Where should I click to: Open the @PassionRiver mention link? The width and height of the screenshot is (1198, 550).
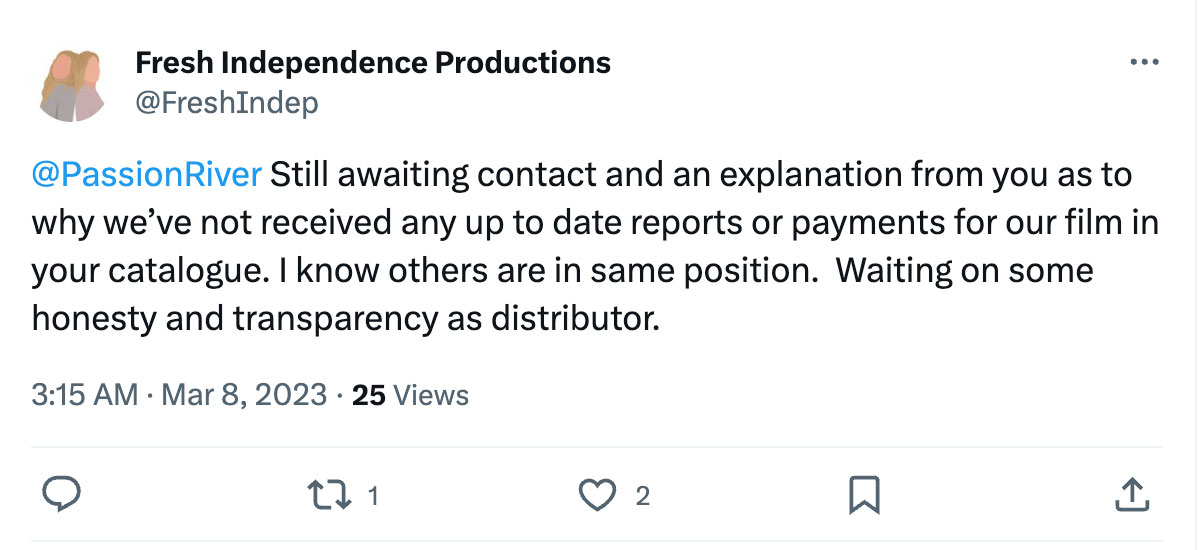pyautogui.click(x=147, y=176)
